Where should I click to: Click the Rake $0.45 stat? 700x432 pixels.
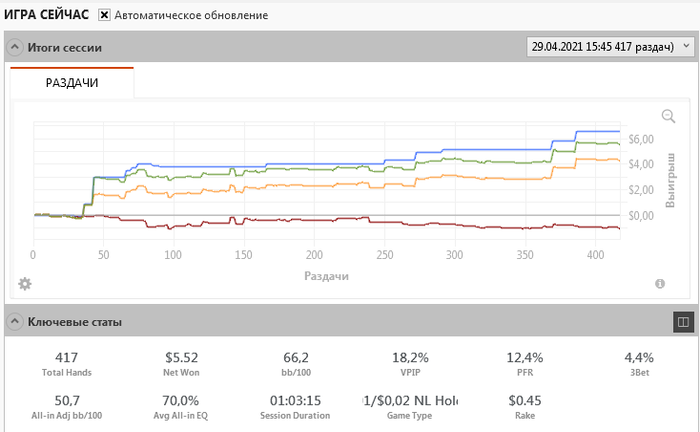click(x=524, y=408)
